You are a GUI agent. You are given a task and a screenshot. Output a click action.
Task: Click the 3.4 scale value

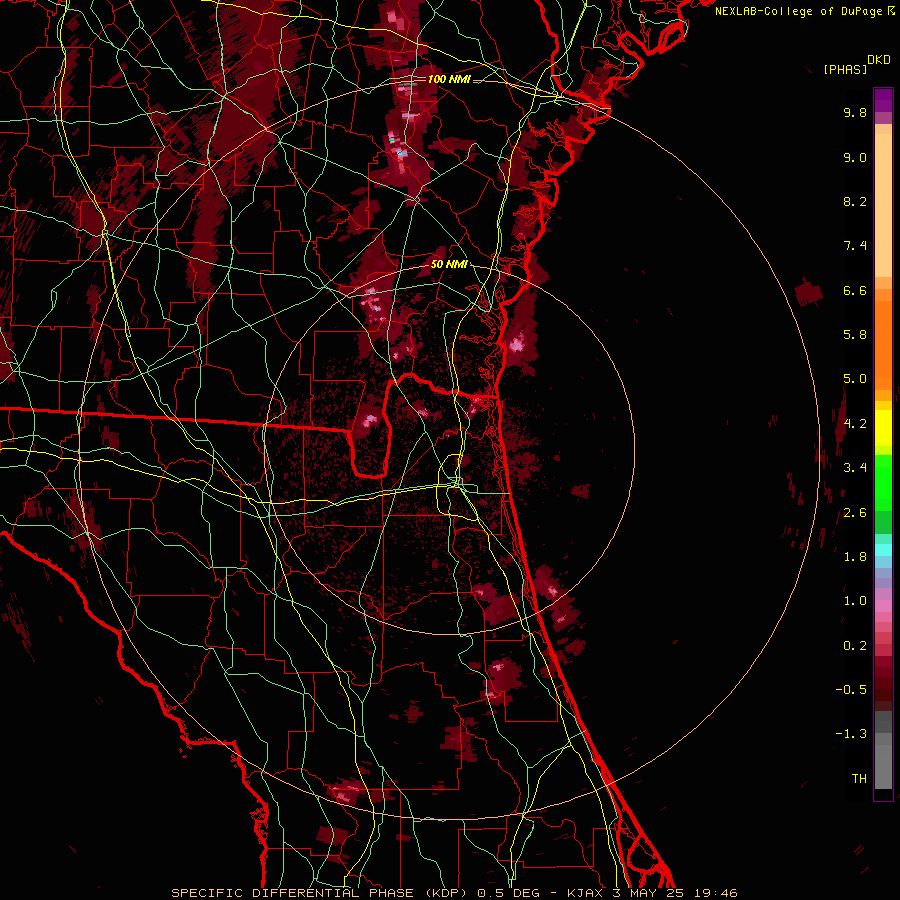[855, 468]
